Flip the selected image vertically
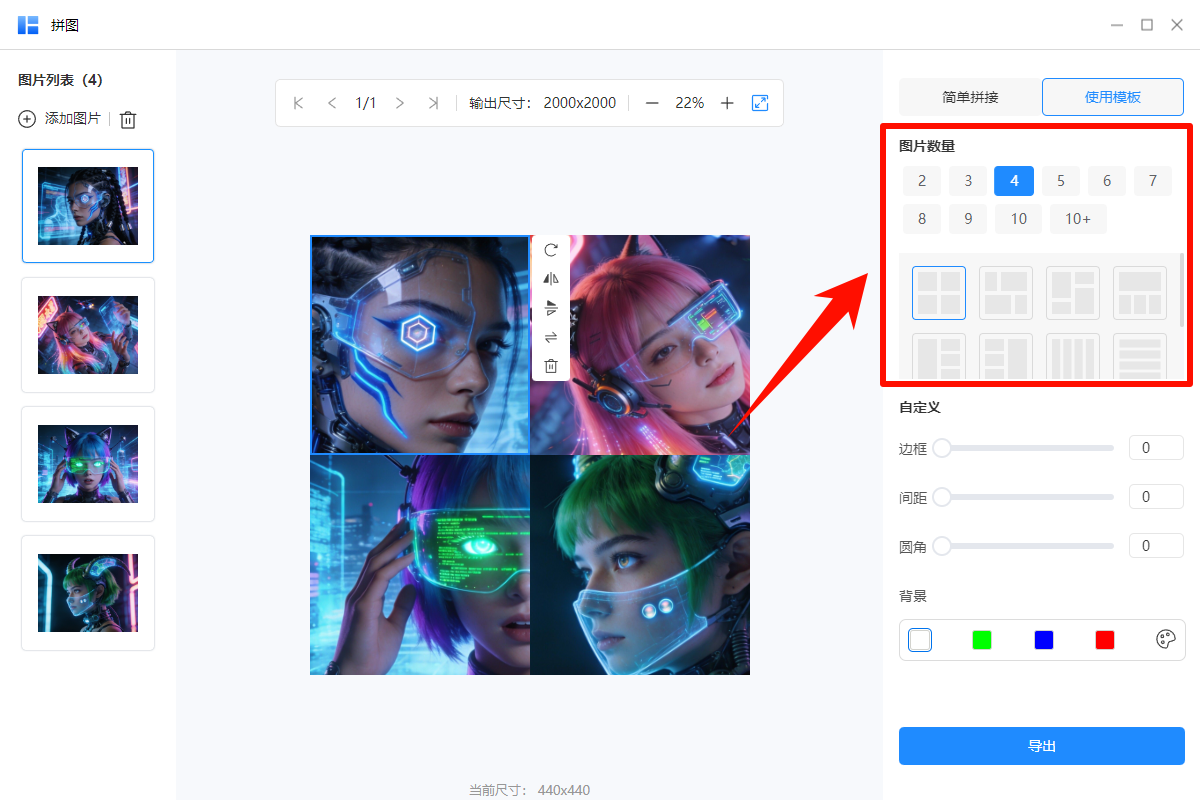The height and width of the screenshot is (800, 1200). (550, 308)
